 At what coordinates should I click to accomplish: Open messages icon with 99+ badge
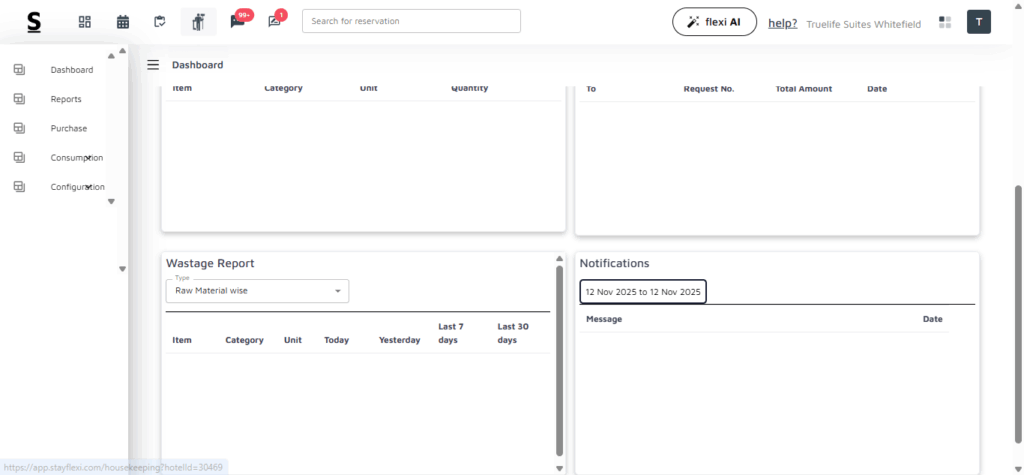tap(238, 22)
